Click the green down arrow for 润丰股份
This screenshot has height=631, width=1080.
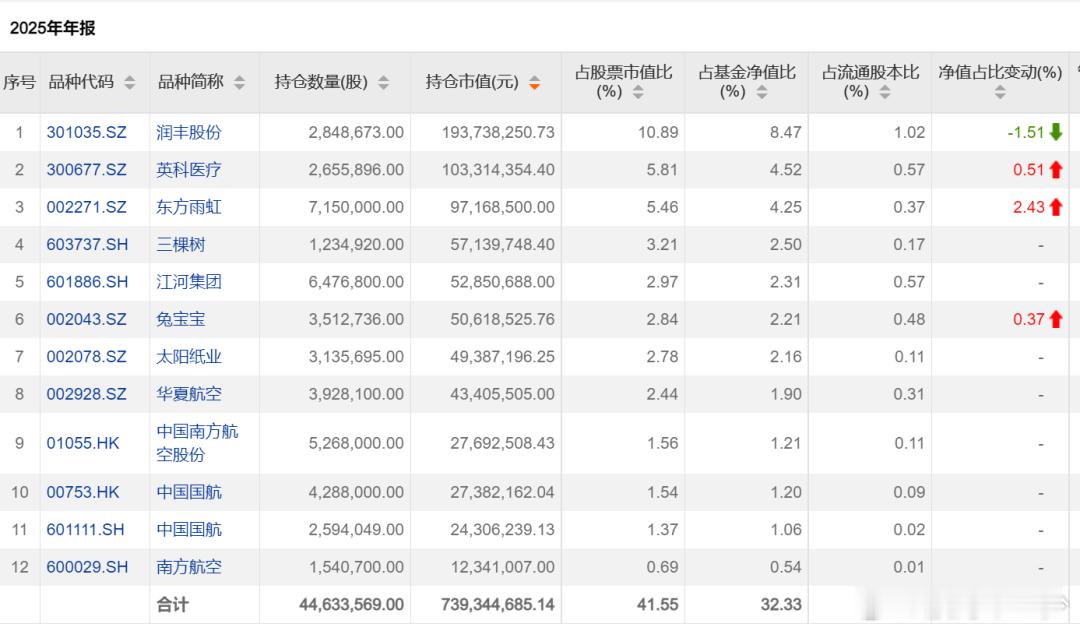1056,132
